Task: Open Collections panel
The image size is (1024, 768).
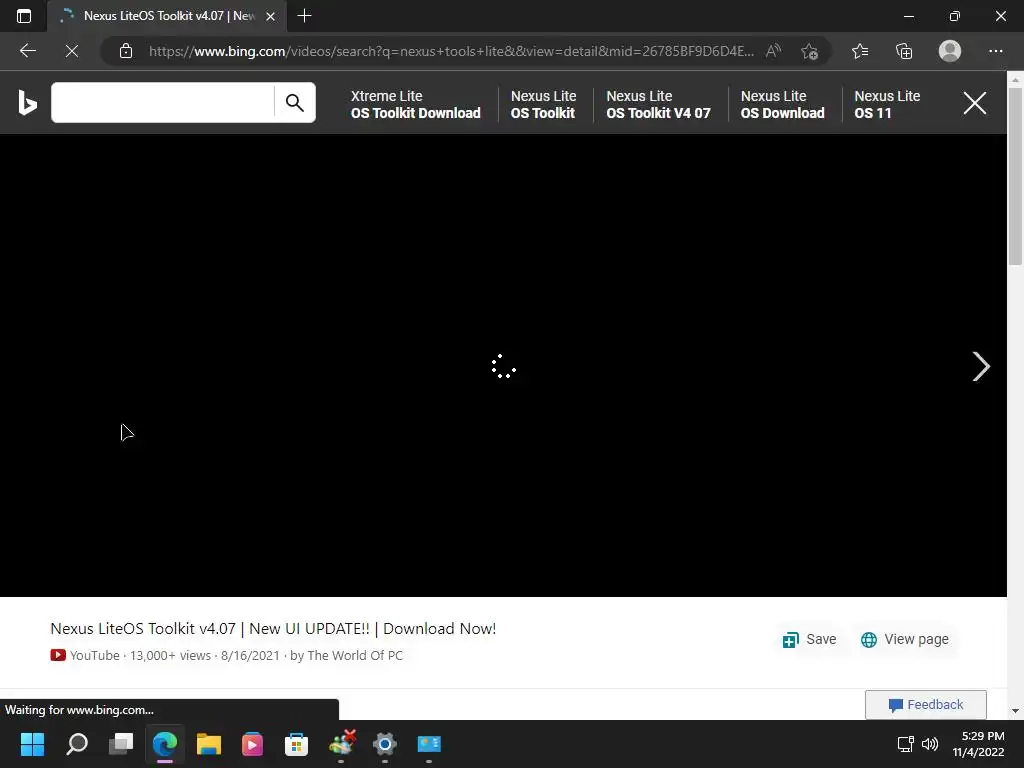Action: 904,51
